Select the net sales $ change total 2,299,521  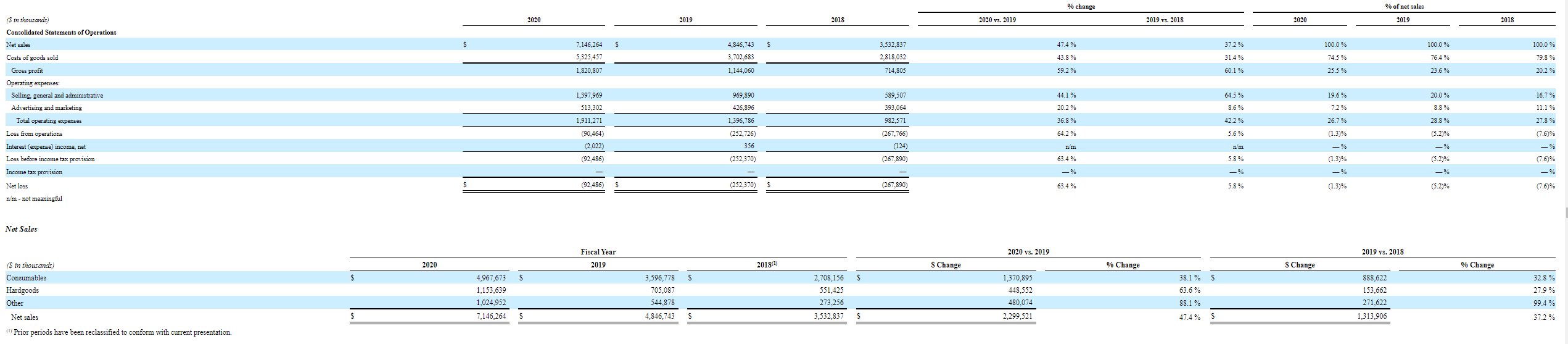tap(1017, 316)
